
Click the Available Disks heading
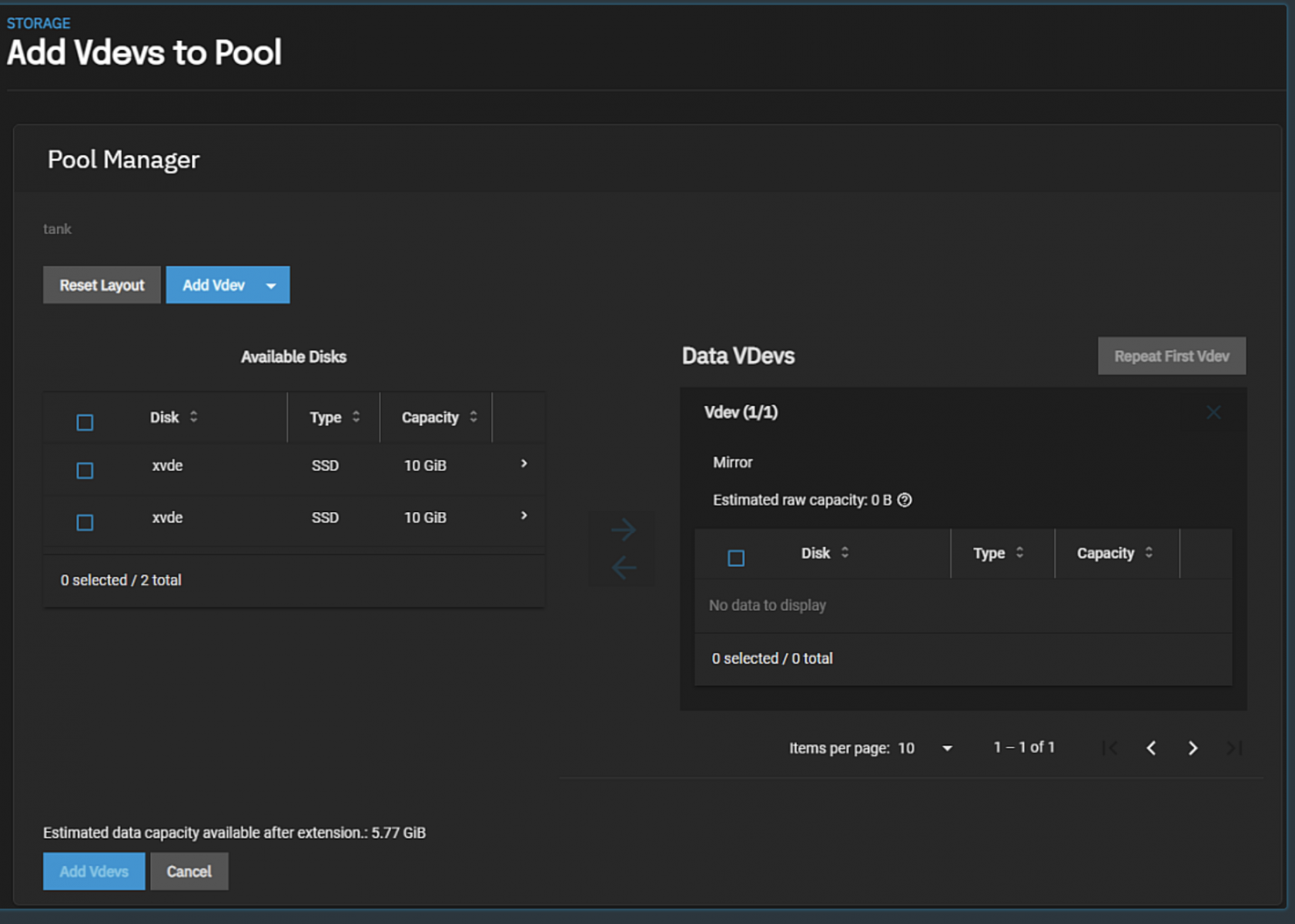coord(293,357)
